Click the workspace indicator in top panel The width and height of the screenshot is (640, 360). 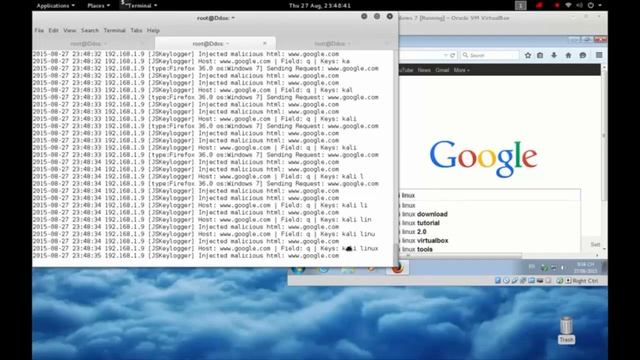[520, 5]
